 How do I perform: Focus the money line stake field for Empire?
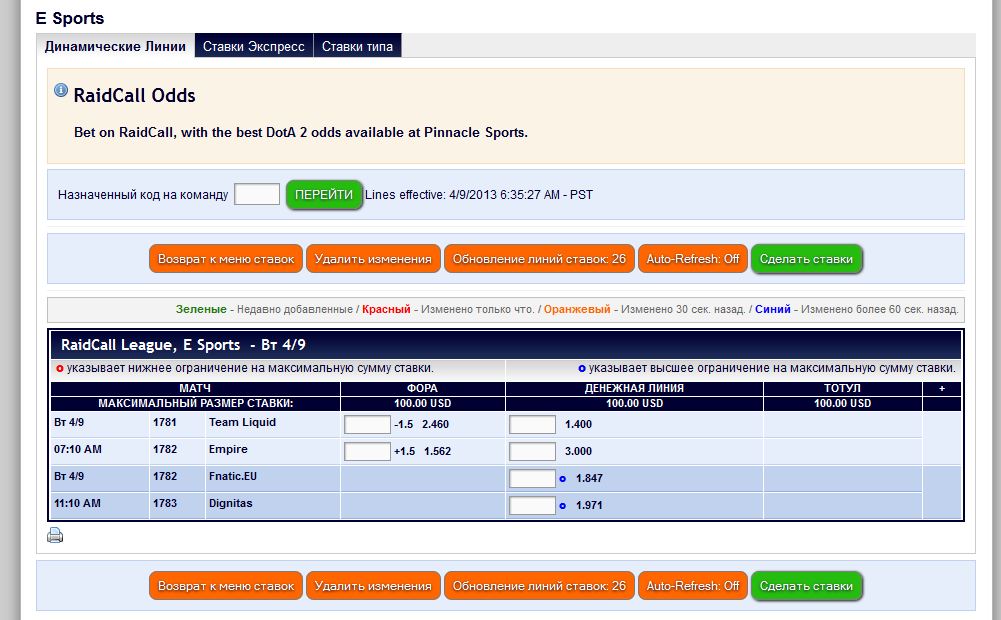(532, 451)
